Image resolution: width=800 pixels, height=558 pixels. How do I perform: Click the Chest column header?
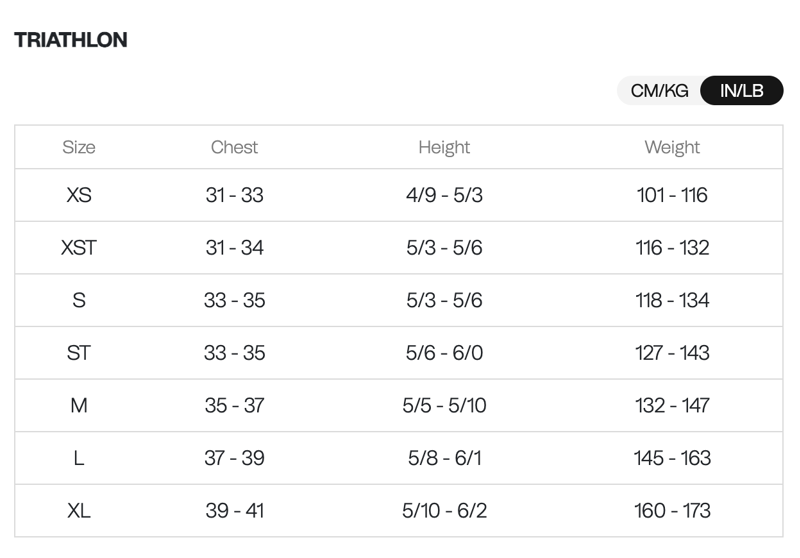[234, 147]
